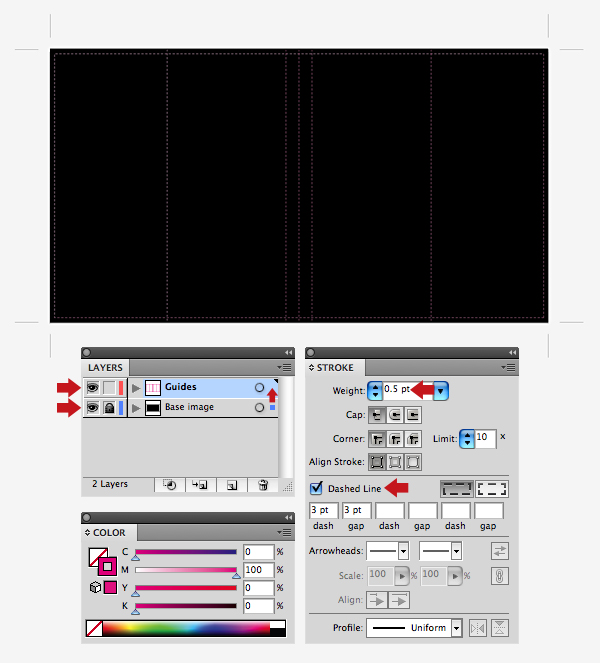
Task: Click flip profile across icon
Action: point(499,628)
